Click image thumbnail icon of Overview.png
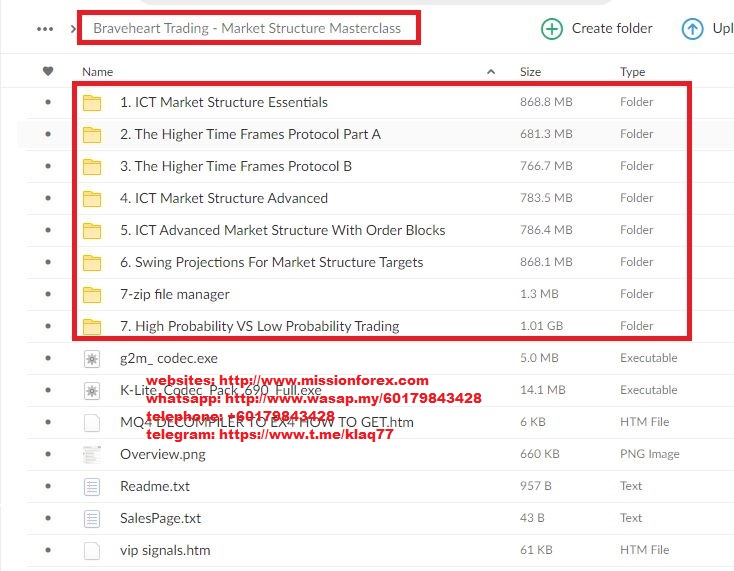The image size is (734, 571). (92, 454)
